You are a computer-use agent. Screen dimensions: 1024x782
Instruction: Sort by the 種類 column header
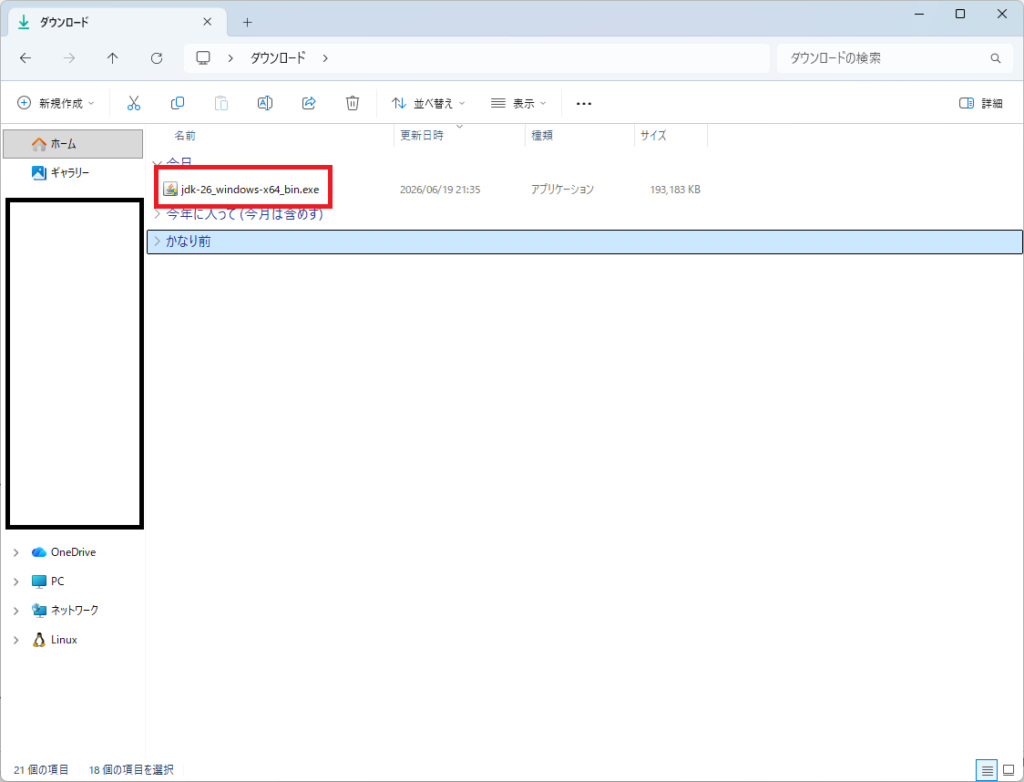[542, 135]
